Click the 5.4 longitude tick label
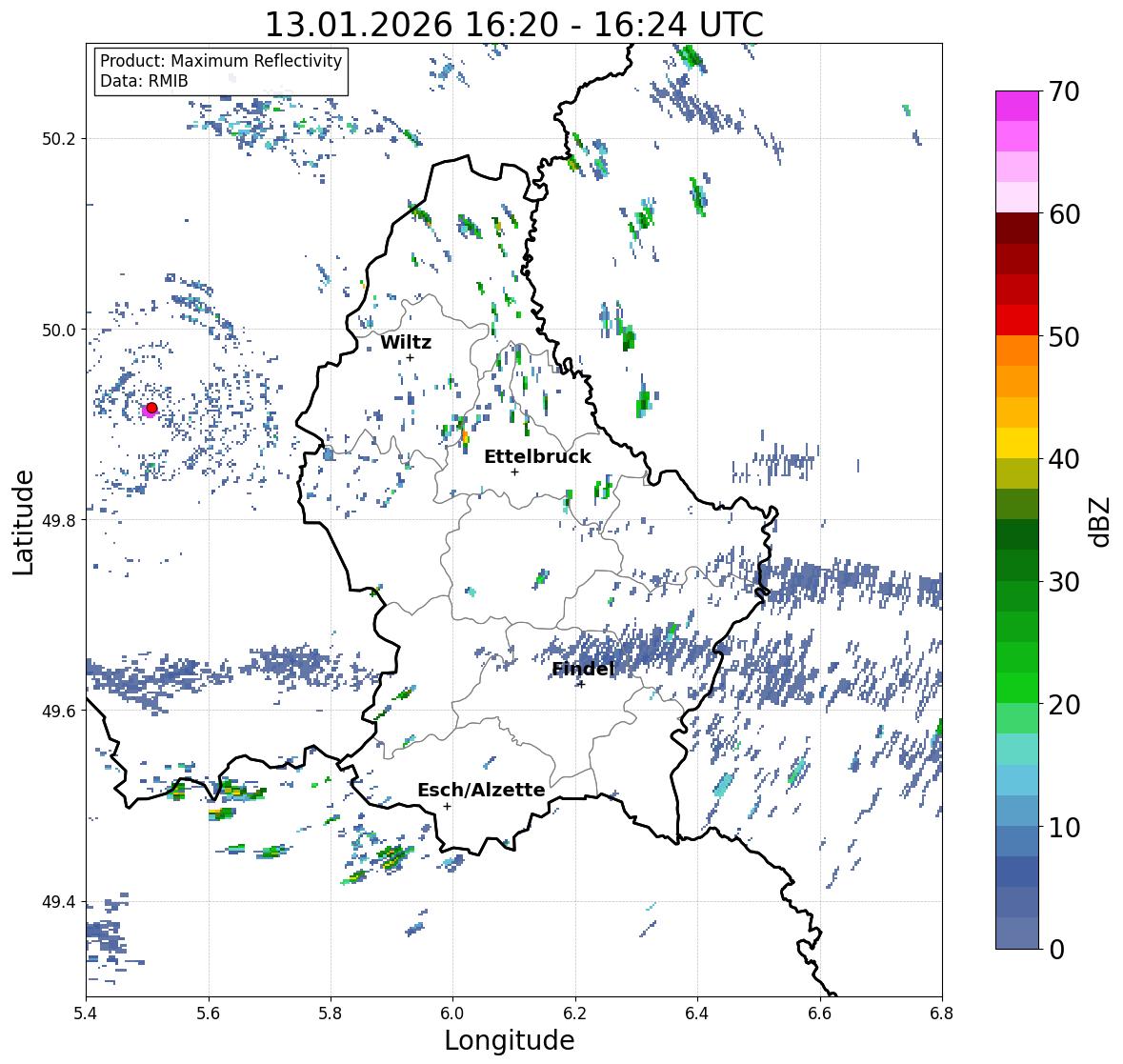Screen dimensions: 1123x1064 tap(86, 1014)
